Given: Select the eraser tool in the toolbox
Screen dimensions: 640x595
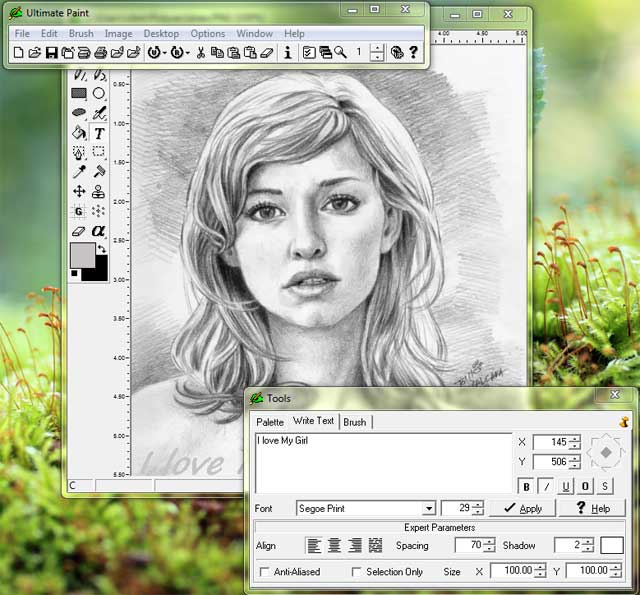Looking at the screenshot, I should 79,231.
